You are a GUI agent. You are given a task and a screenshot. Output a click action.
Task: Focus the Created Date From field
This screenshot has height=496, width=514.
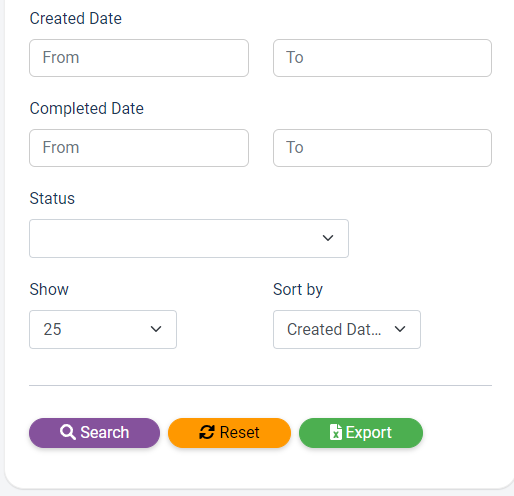[139, 58]
